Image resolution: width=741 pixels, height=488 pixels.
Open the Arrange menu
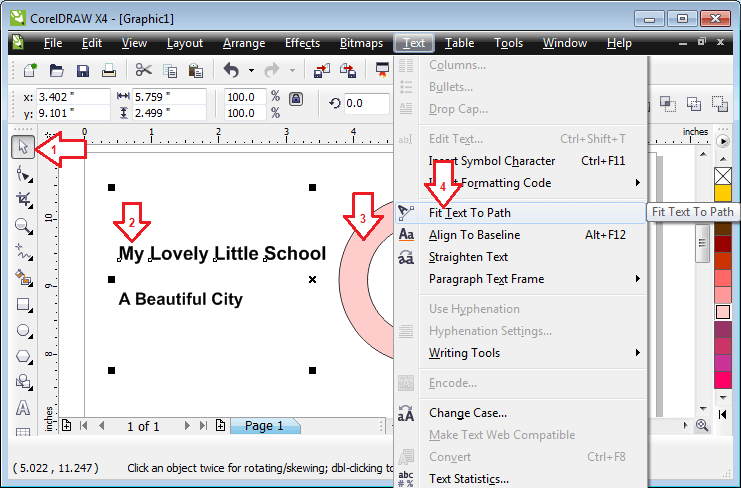coord(244,43)
